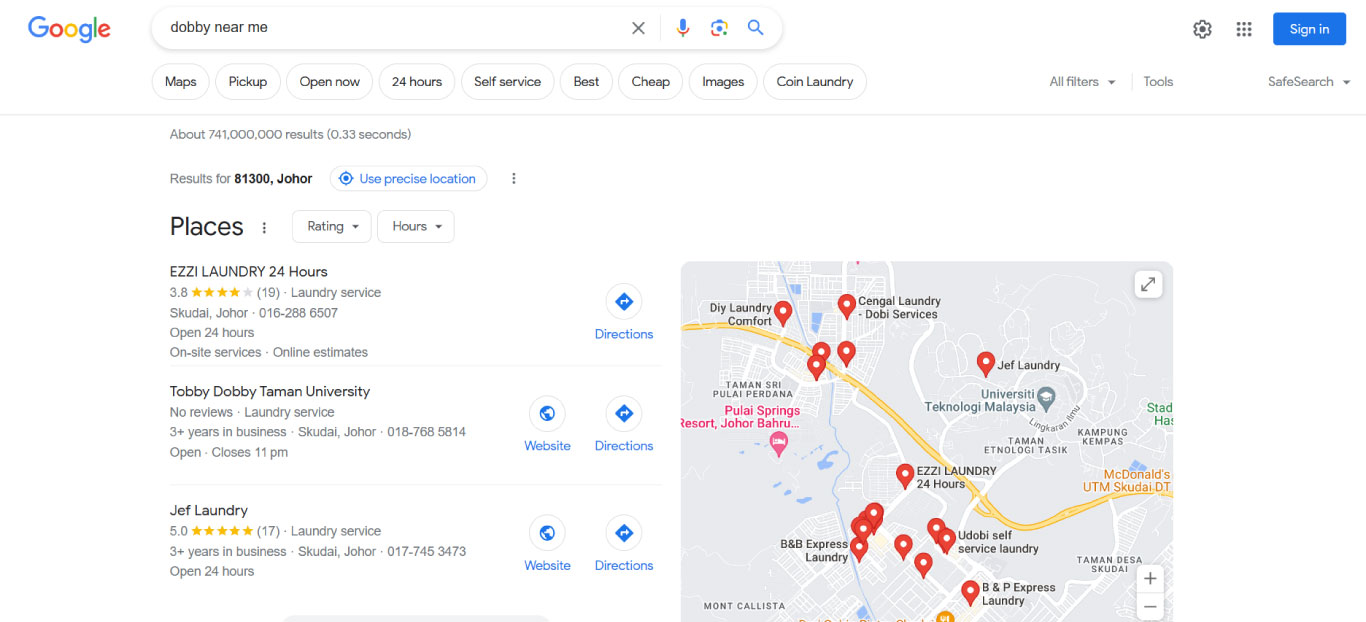Click the McDonald's UTM Skudai DT map label
Image resolution: width=1366 pixels, height=622 pixels.
point(1126,481)
